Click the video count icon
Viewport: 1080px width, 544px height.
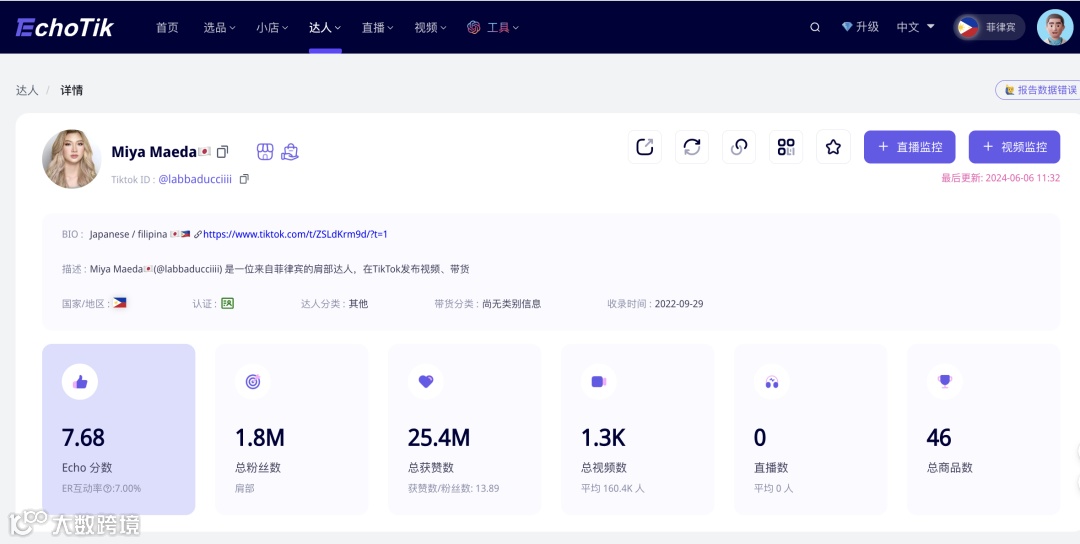(599, 381)
